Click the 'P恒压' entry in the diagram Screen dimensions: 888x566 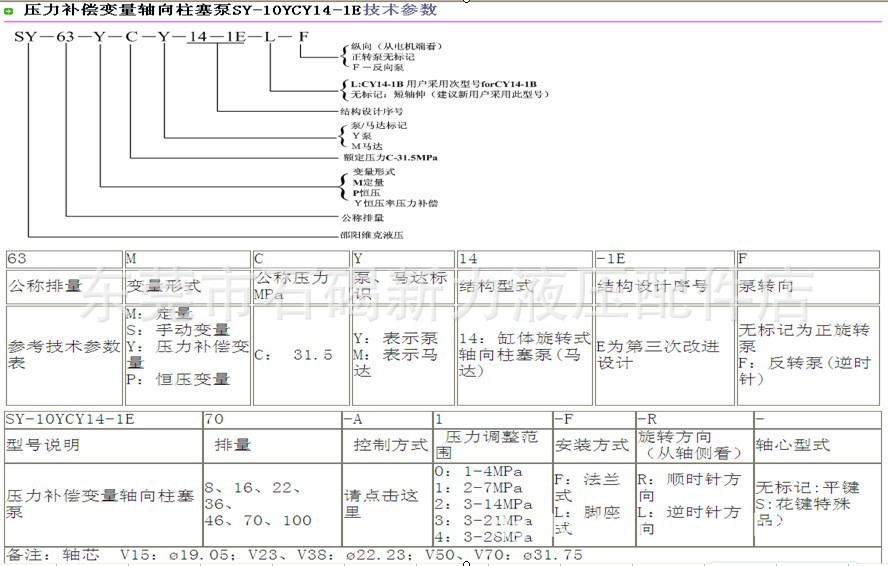[366, 193]
